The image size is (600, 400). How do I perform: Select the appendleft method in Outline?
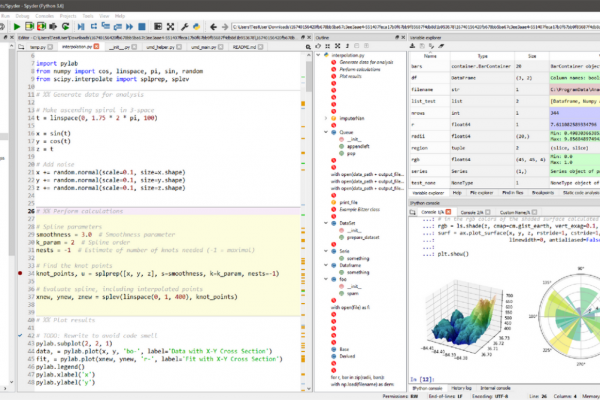[358, 146]
